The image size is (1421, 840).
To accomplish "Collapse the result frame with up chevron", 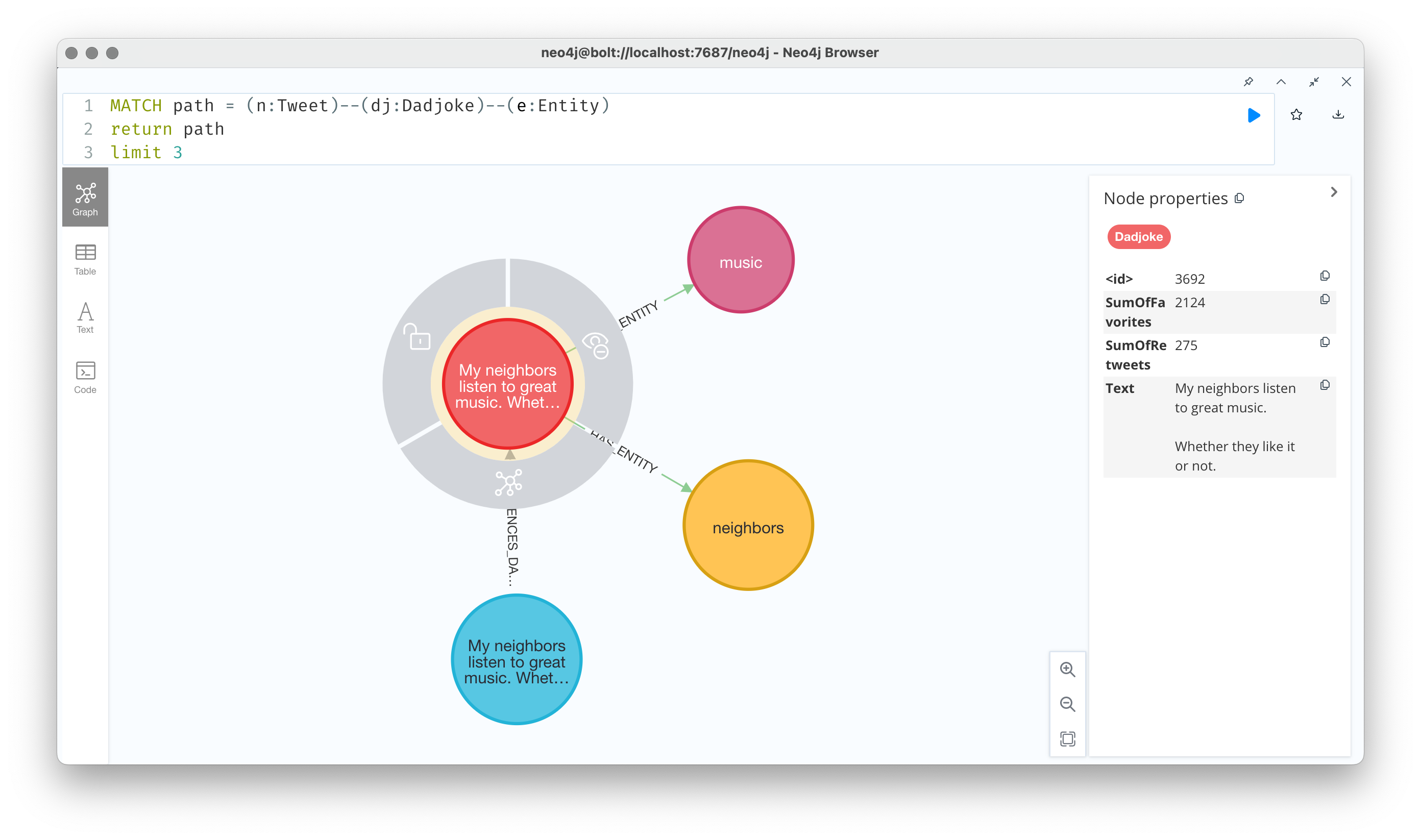I will coord(1281,82).
